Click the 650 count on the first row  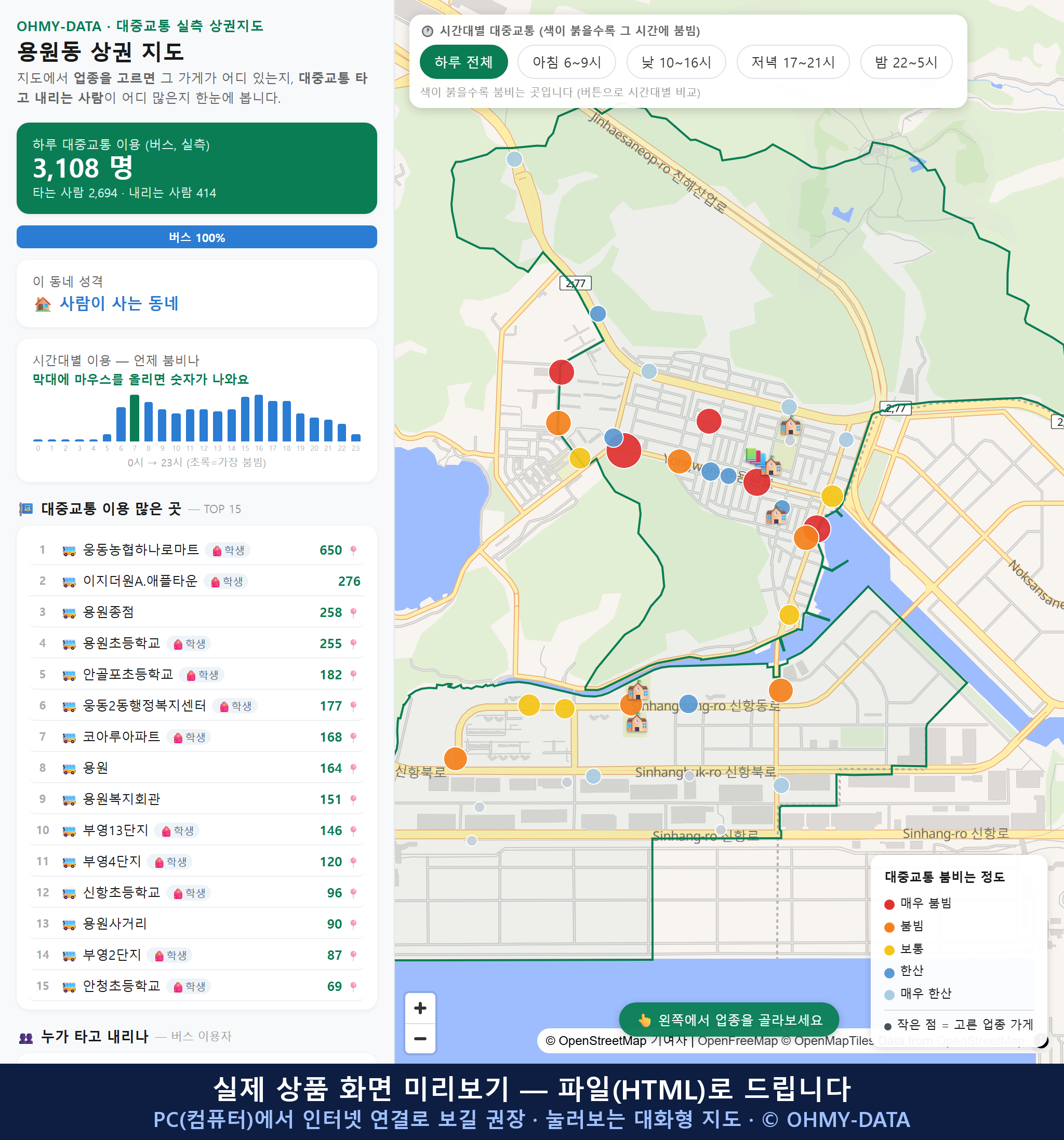[x=330, y=551]
